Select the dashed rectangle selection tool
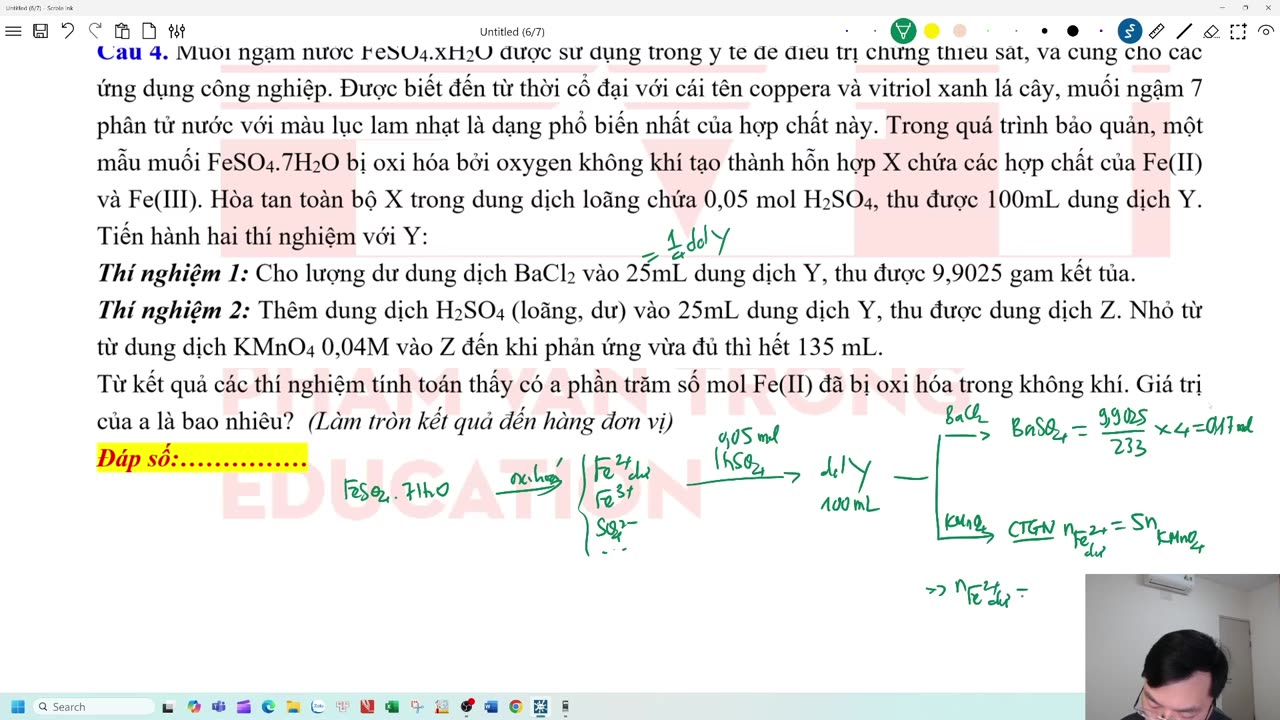The width and height of the screenshot is (1280, 720). (x=1238, y=31)
